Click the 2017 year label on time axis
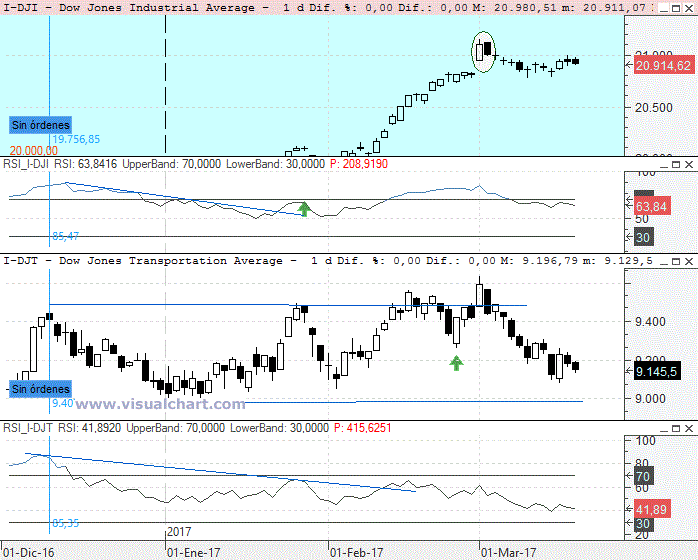 point(179,532)
